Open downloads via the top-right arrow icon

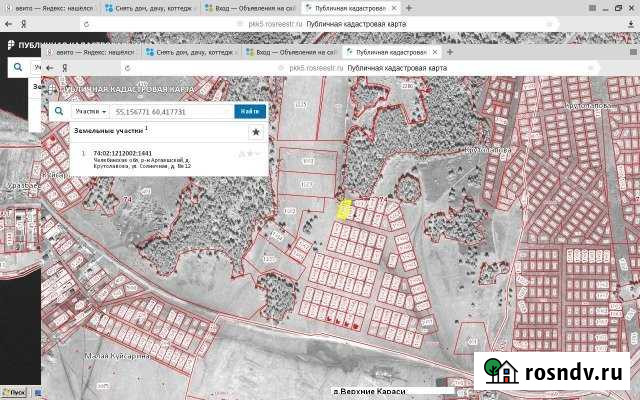point(630,22)
